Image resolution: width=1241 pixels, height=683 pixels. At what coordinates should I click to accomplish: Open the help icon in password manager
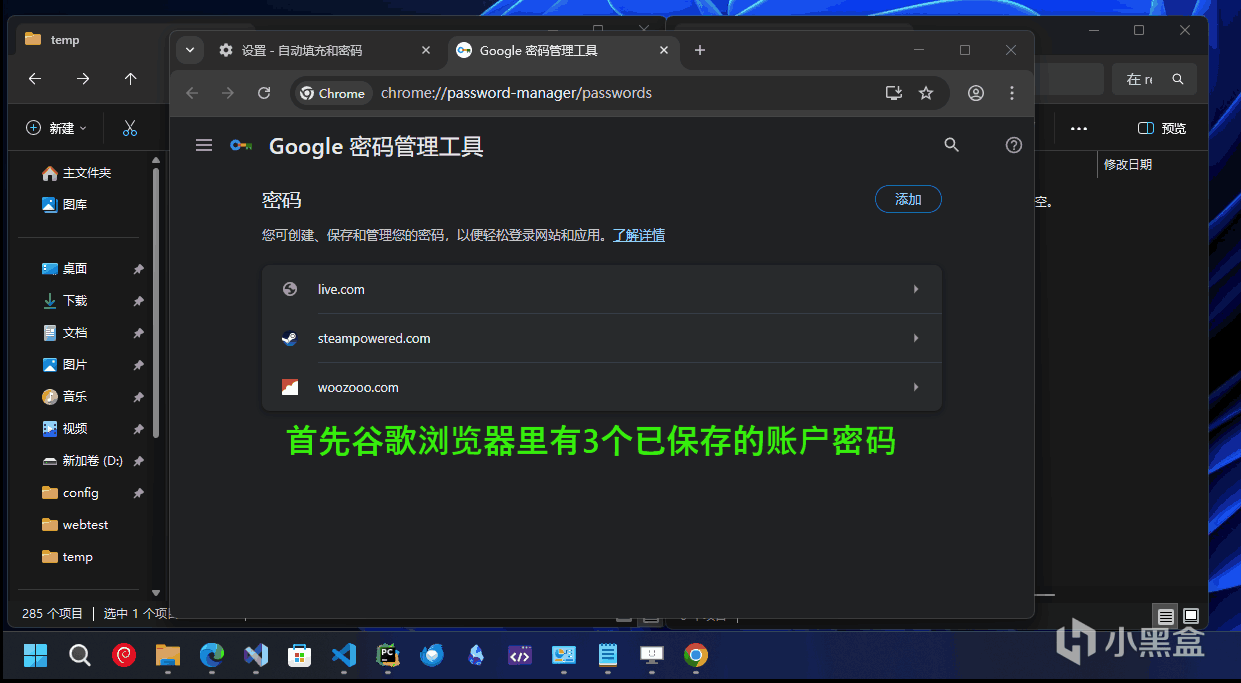point(1013,145)
